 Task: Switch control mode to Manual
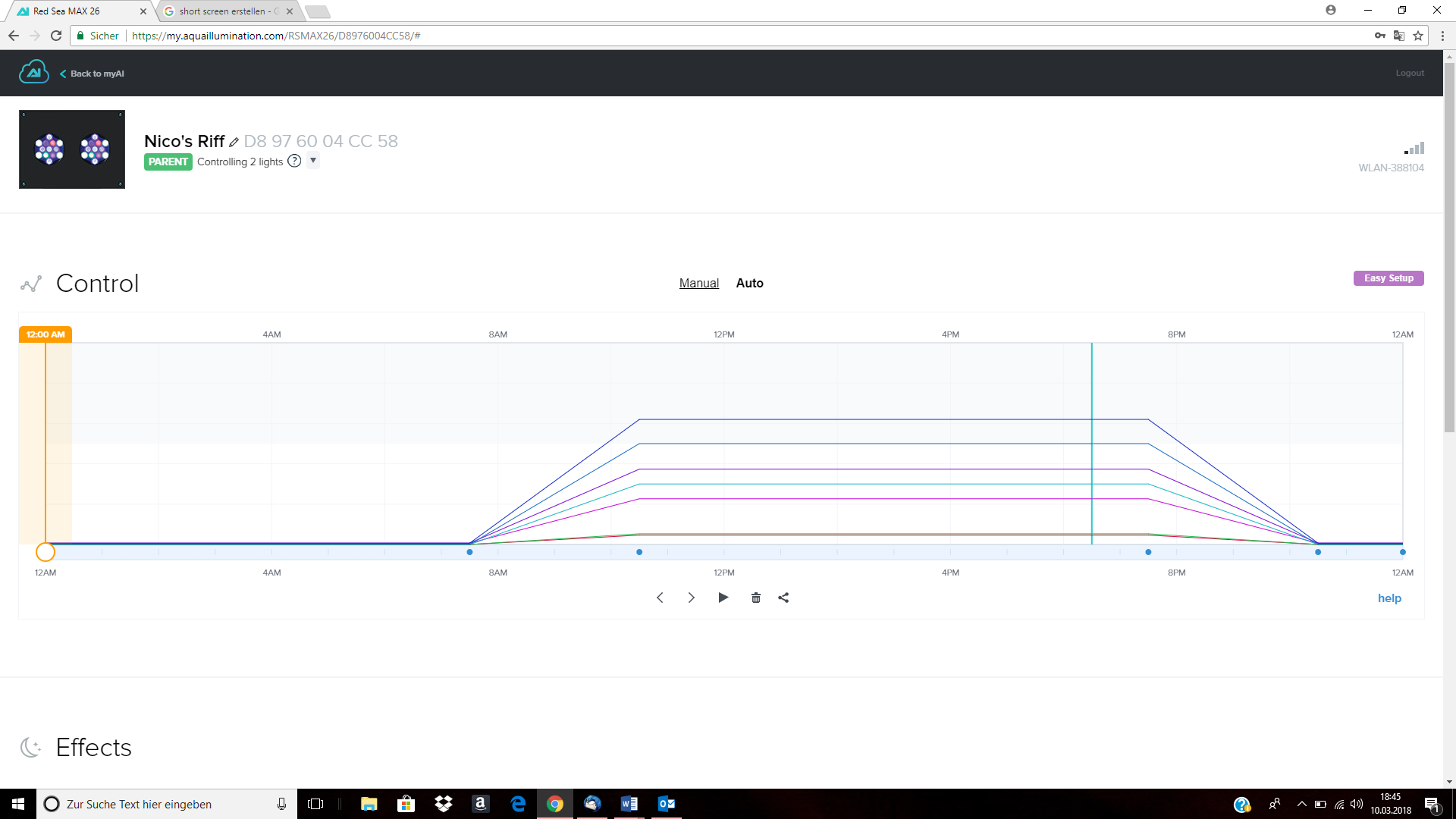[698, 283]
